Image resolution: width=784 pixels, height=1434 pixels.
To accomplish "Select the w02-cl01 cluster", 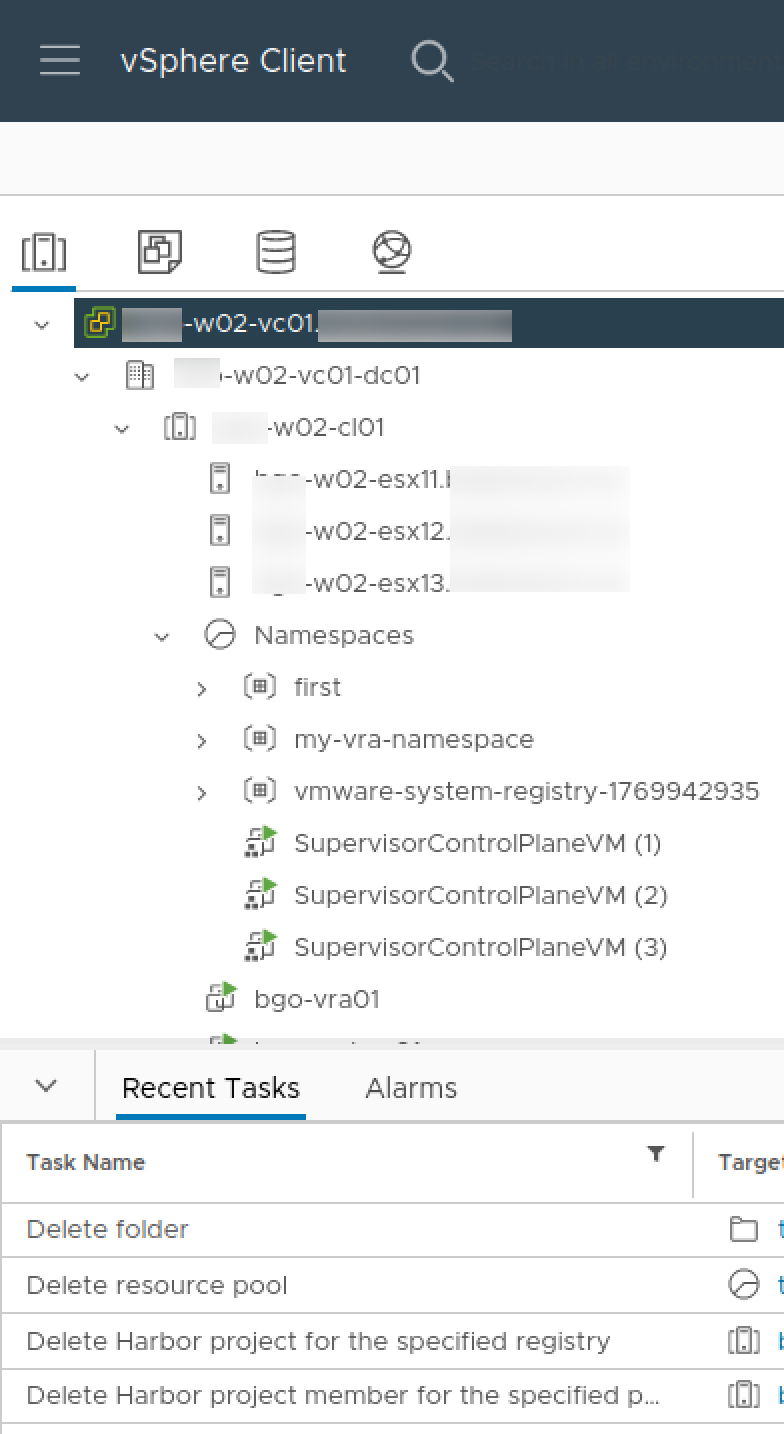I will coord(298,427).
